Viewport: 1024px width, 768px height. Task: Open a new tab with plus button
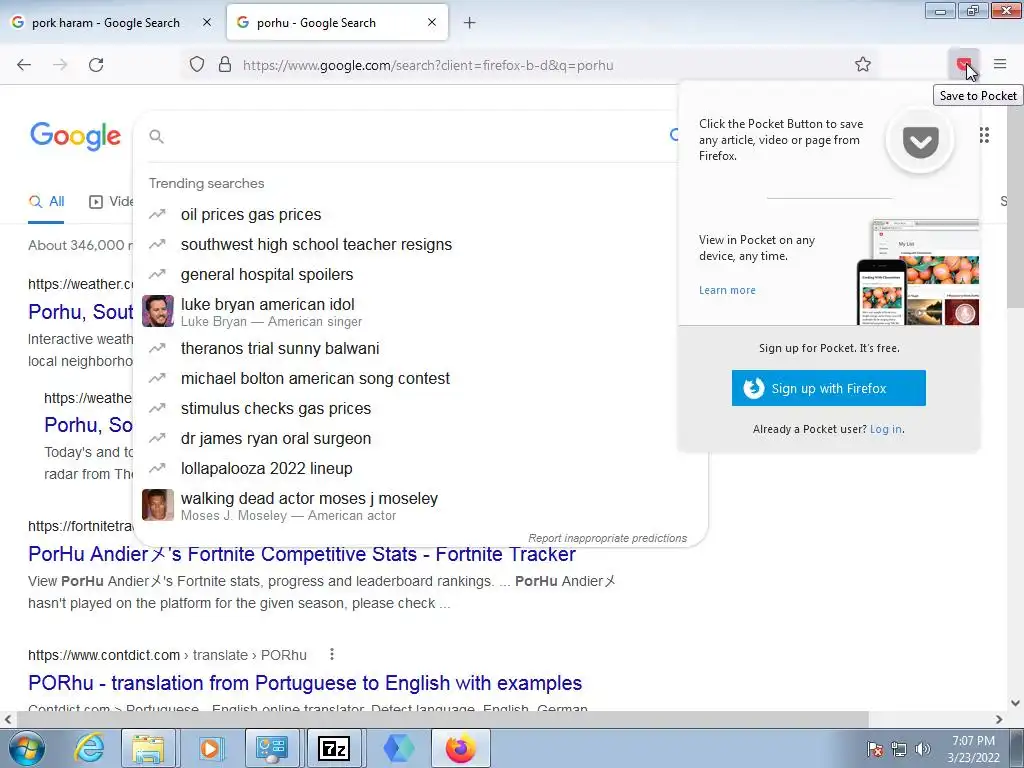(470, 23)
